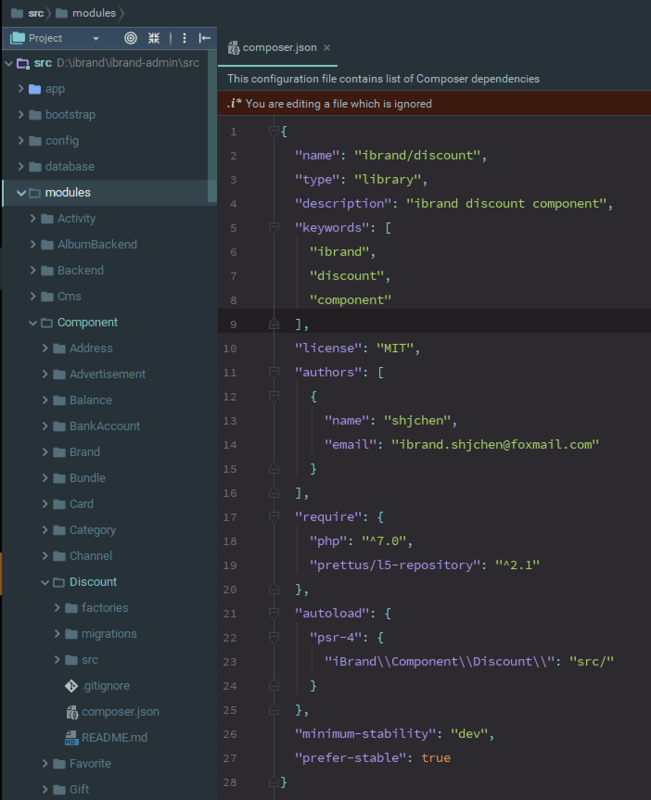The image size is (651, 800).
Task: Click the Project panel vertical scrollbar
Action: click(212, 127)
